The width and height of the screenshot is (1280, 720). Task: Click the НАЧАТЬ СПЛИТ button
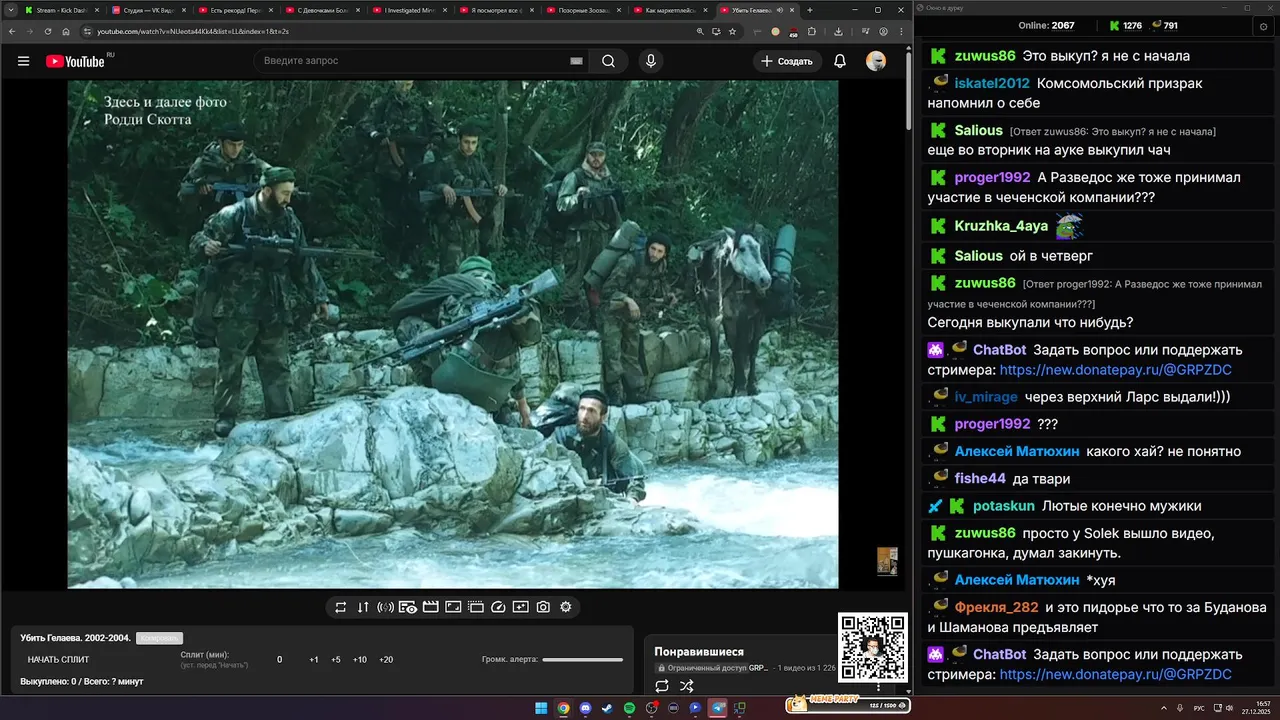[58, 660]
